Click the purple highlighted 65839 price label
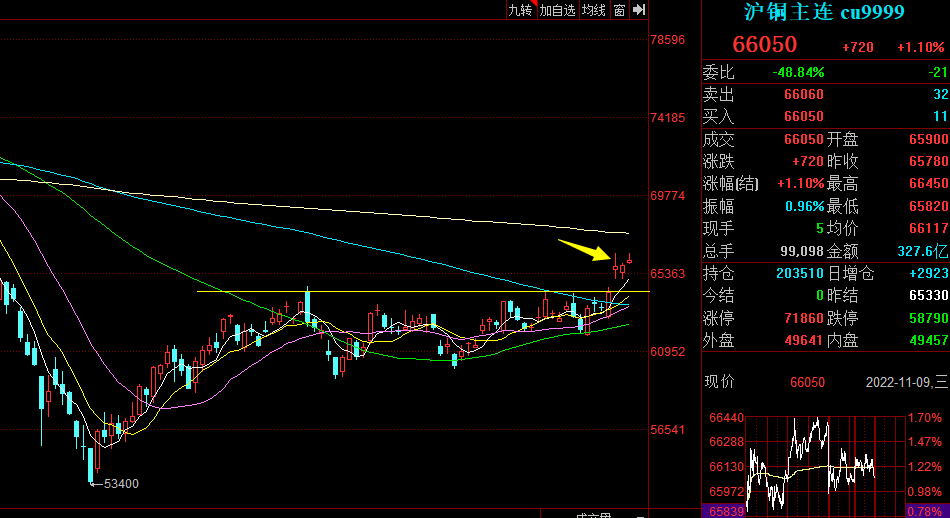The width and height of the screenshot is (950, 518). coord(724,511)
